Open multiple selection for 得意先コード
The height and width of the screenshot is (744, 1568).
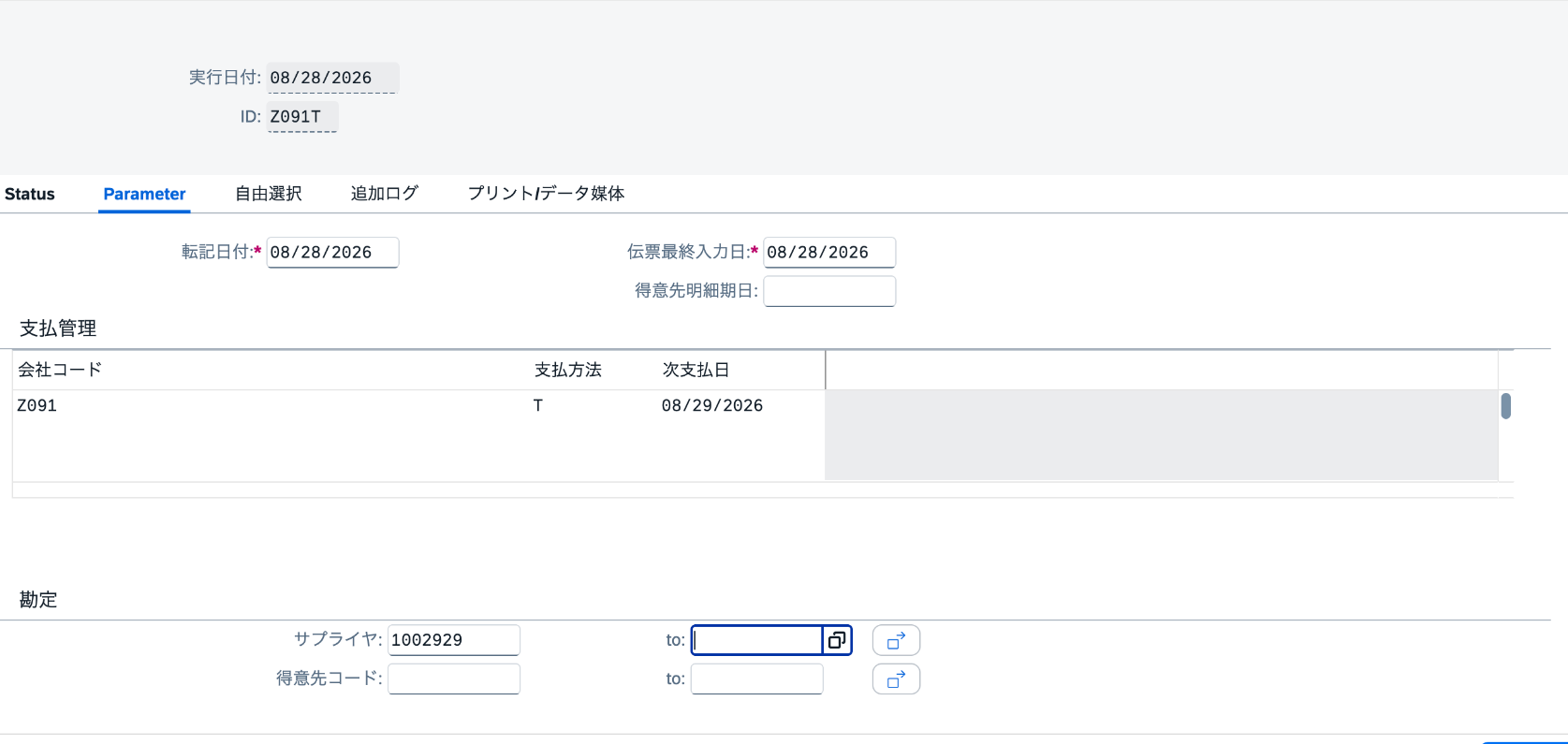[x=896, y=678]
